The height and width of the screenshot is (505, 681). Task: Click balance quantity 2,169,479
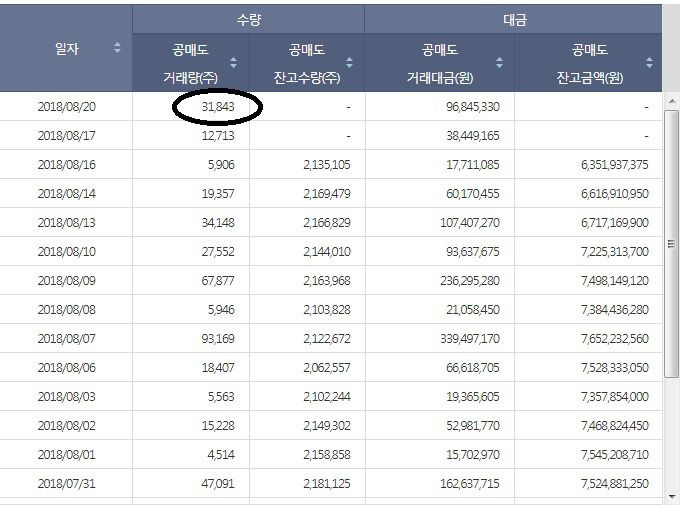[x=327, y=194]
